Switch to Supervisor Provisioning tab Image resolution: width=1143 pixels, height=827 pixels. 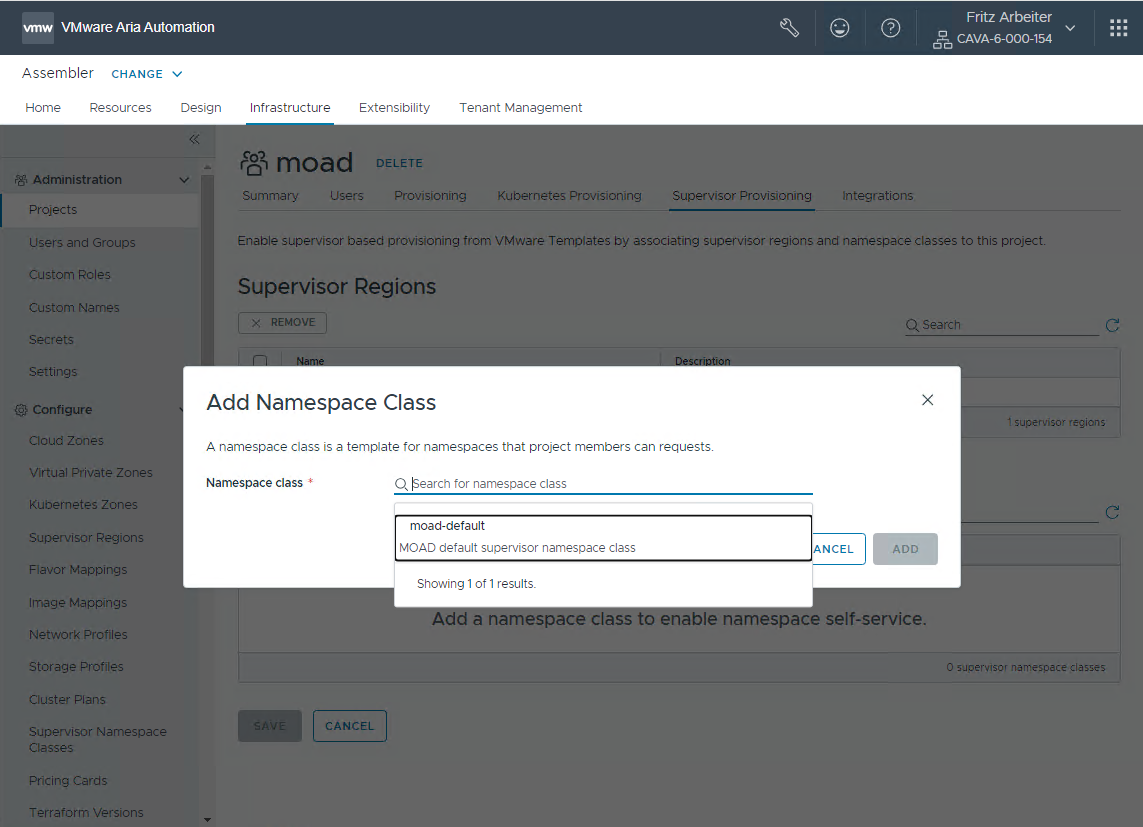(x=741, y=195)
